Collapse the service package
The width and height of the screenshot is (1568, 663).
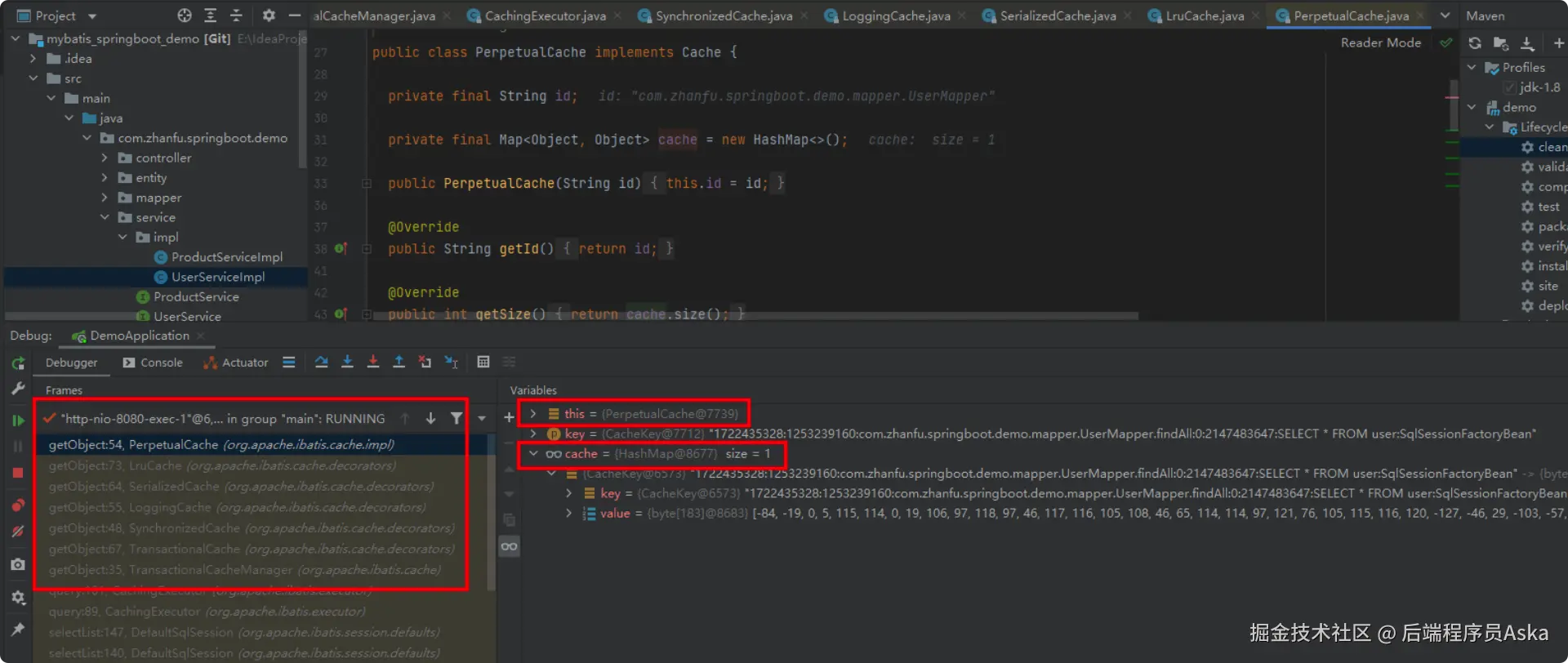(x=105, y=217)
